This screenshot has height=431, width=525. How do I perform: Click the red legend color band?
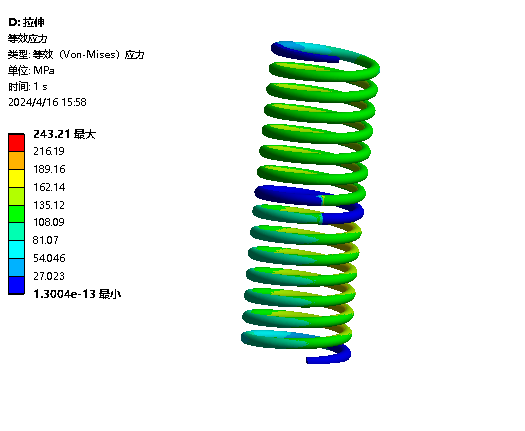point(16,143)
